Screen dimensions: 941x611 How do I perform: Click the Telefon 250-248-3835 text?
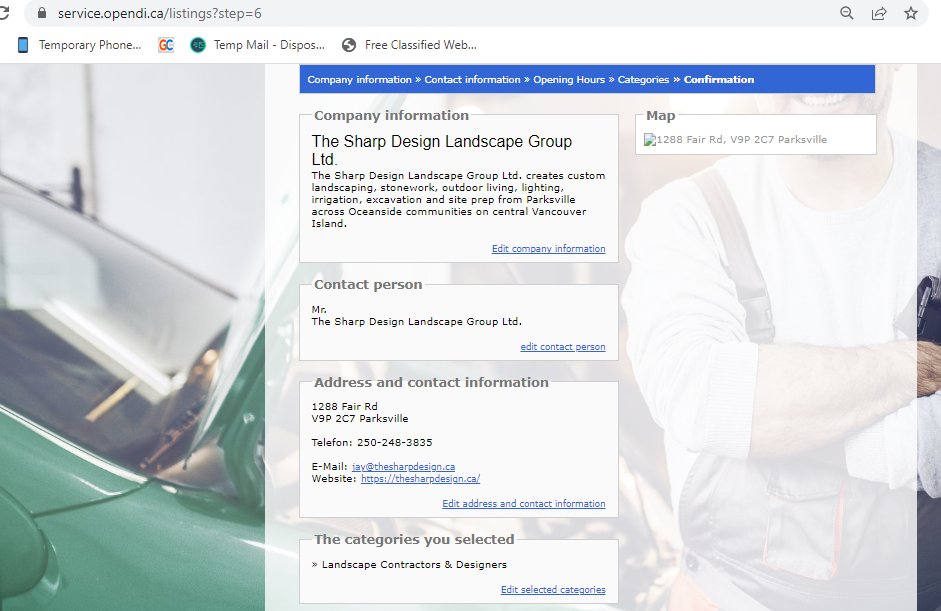[x=371, y=443]
